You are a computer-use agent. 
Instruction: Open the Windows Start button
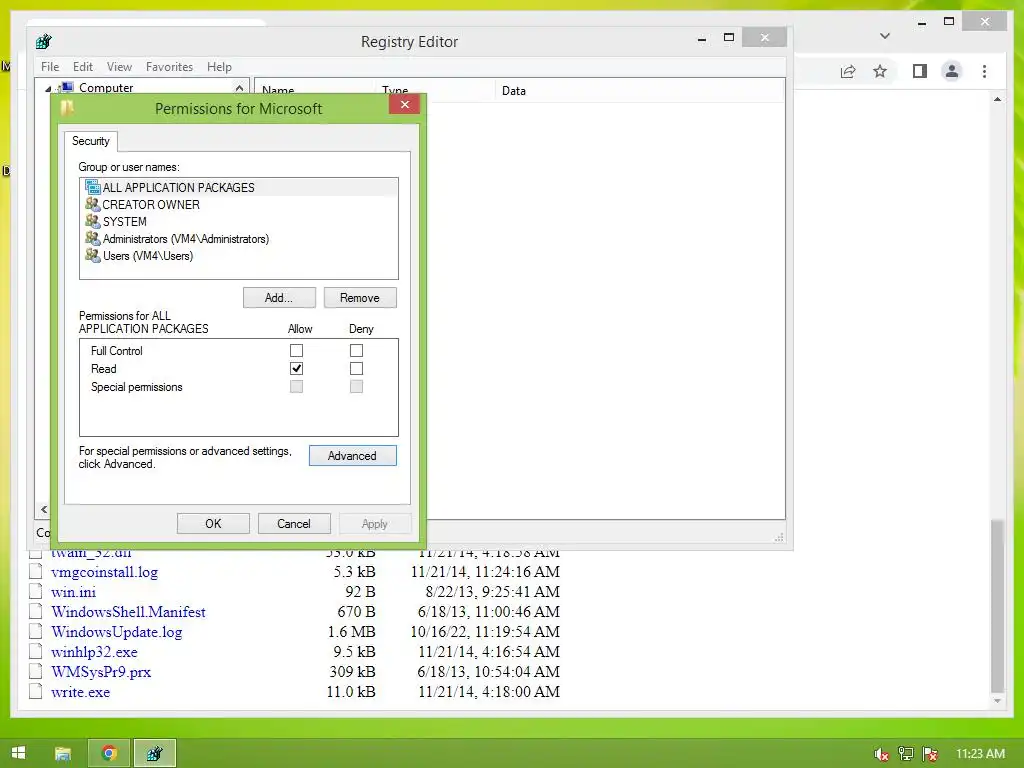click(x=18, y=753)
